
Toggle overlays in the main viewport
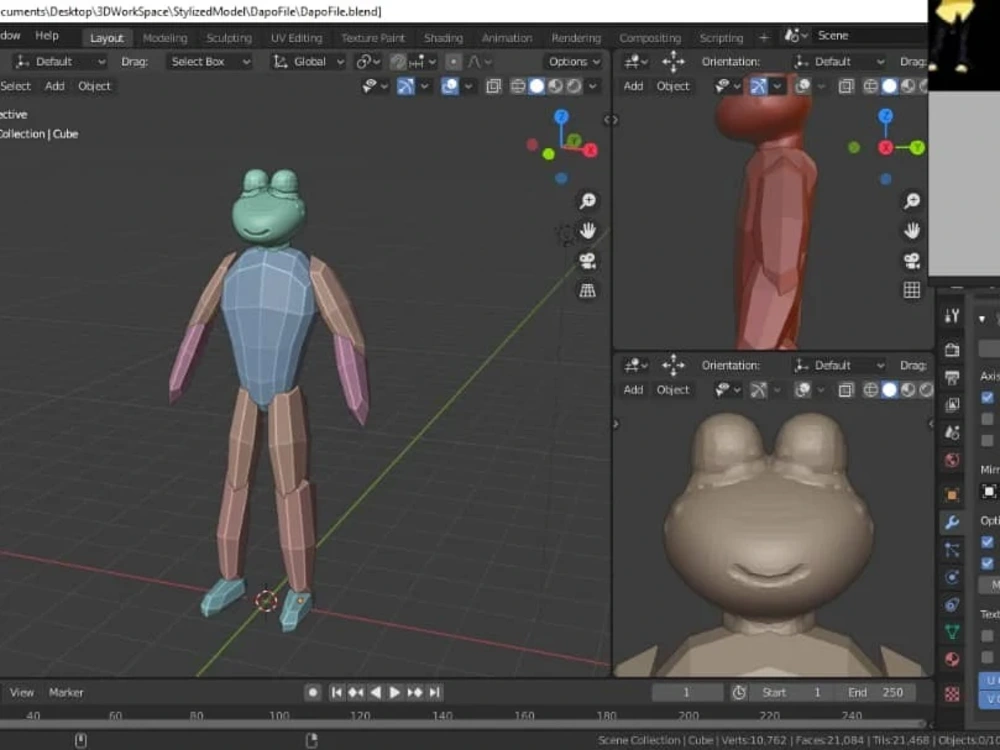click(x=449, y=86)
